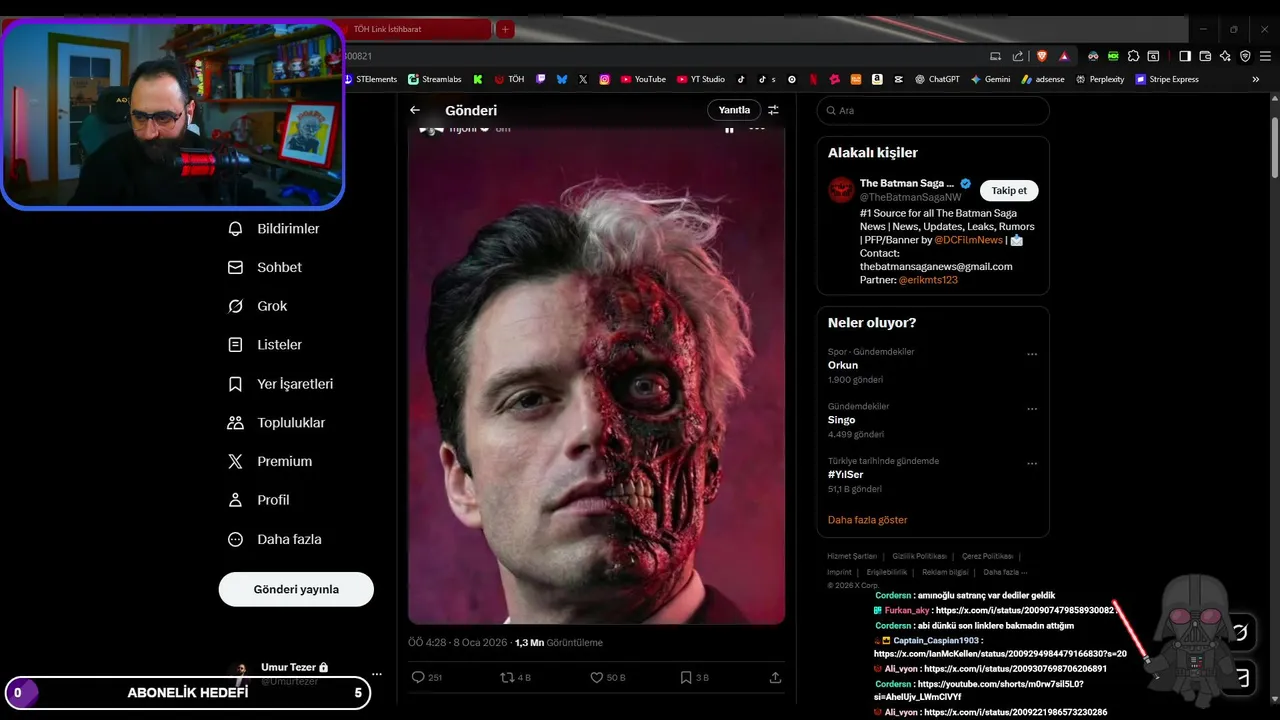Viewport: 1280px width, 720px height.
Task: Go back using the Gönderi arrow
Action: click(415, 110)
